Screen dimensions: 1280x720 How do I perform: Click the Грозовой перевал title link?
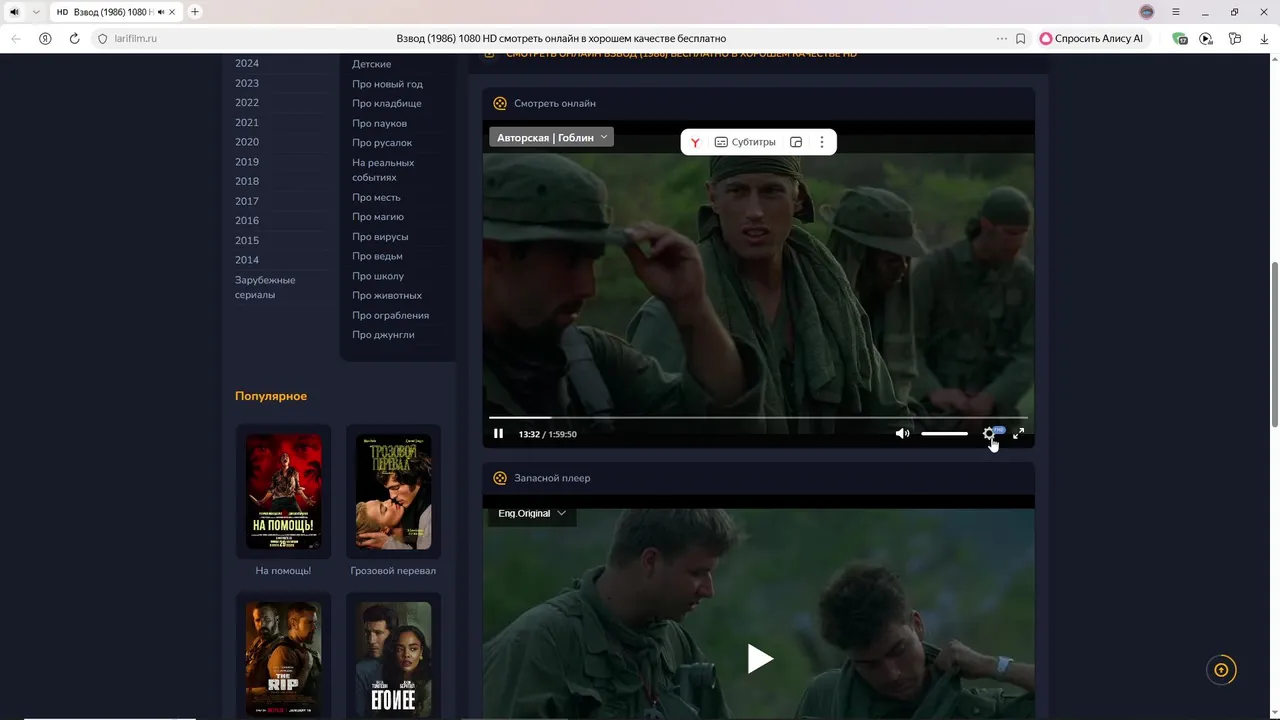[393, 571]
